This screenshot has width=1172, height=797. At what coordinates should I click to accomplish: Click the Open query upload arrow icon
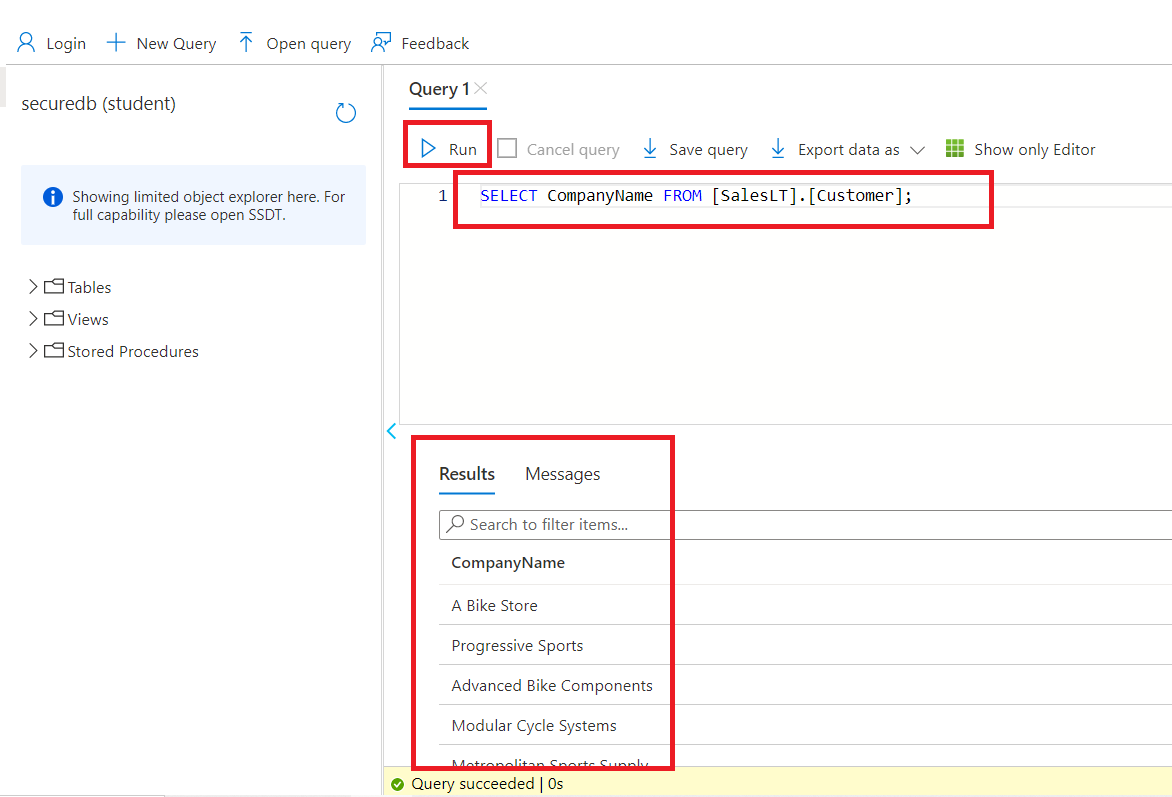[246, 43]
